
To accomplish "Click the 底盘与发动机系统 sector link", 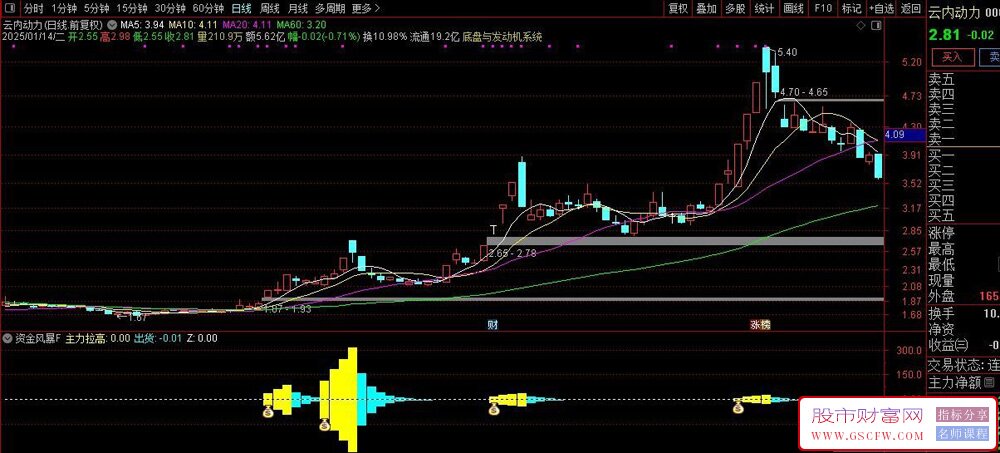I will [x=503, y=37].
